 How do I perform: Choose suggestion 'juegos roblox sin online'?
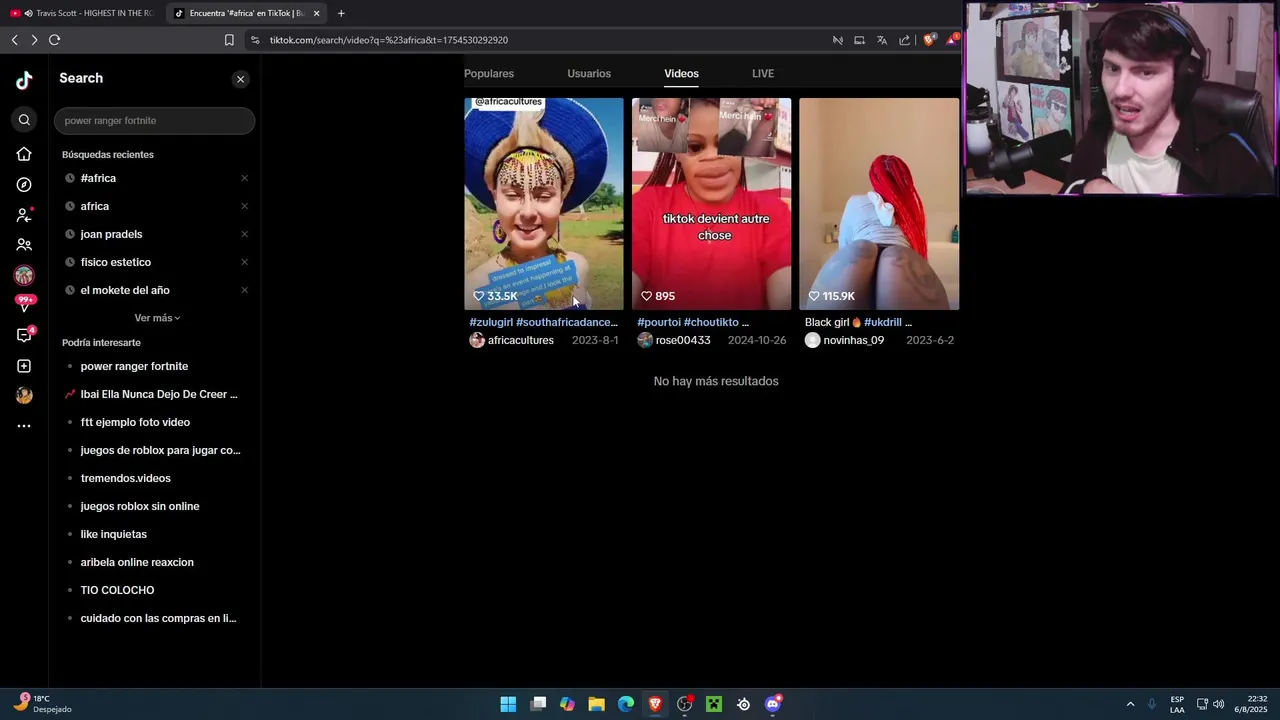pyautogui.click(x=140, y=506)
